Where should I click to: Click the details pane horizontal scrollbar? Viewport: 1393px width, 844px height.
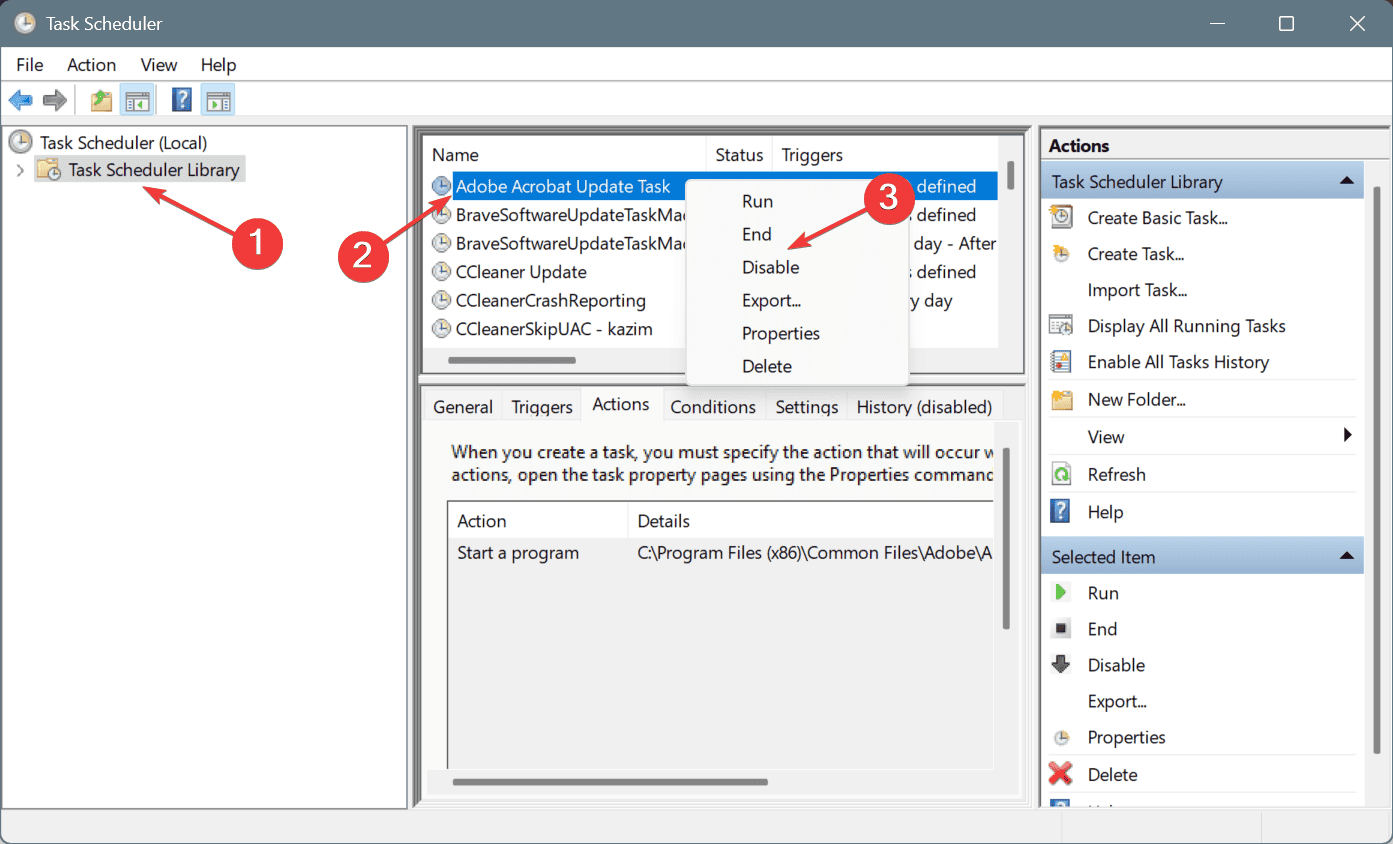pos(610,782)
